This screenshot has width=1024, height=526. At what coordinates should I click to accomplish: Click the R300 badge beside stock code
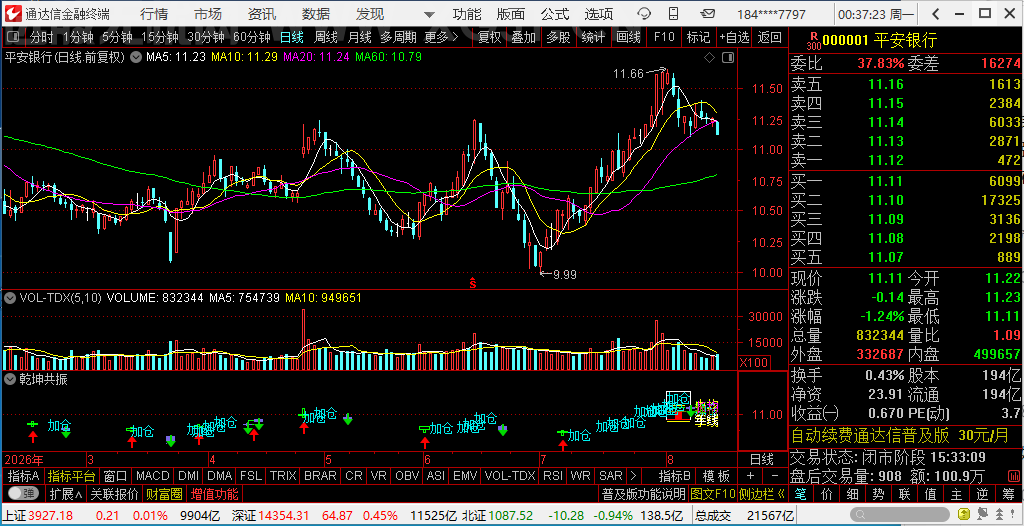(x=814, y=41)
